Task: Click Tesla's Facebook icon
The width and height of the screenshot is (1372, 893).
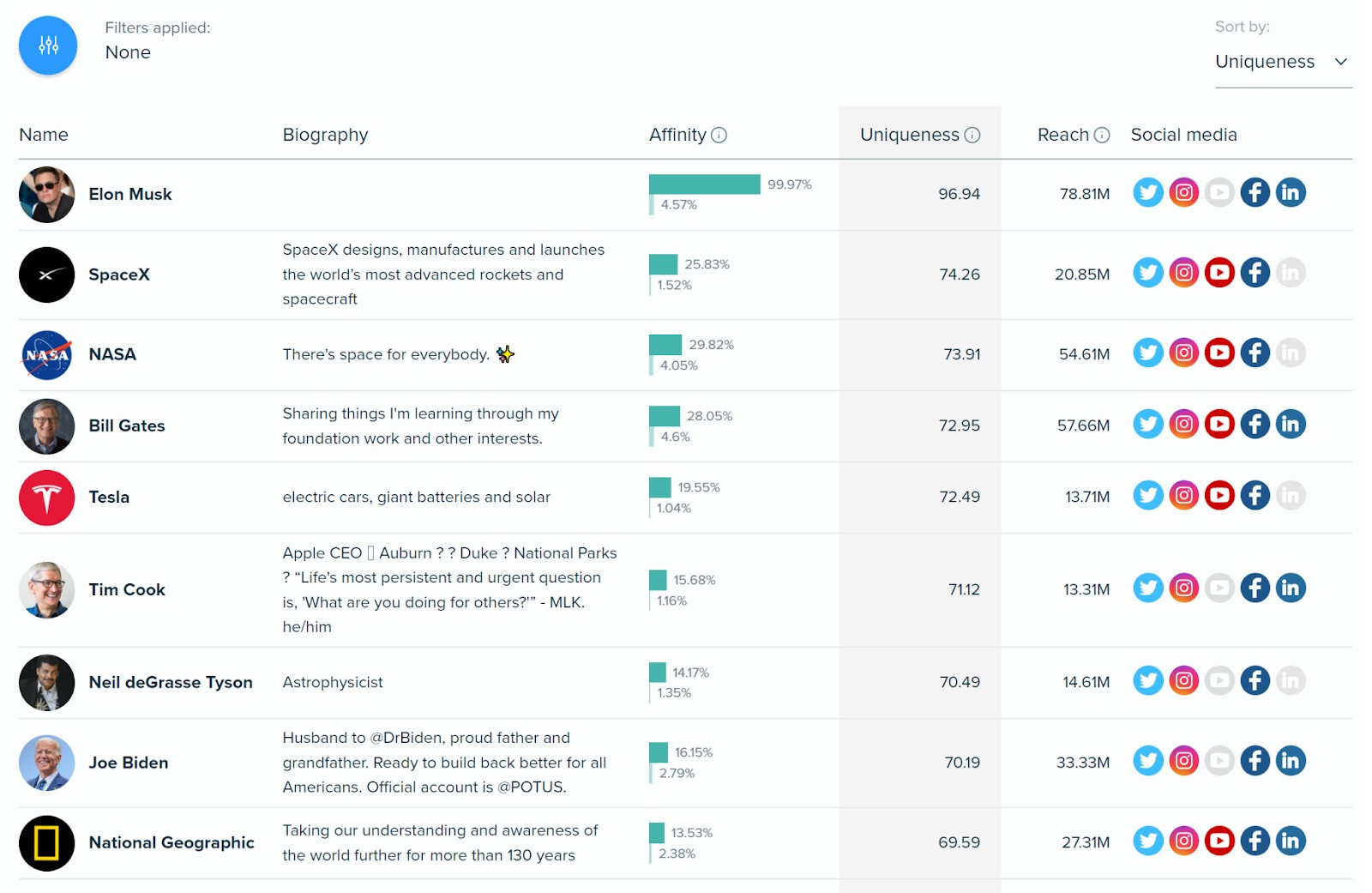Action: 1255,495
